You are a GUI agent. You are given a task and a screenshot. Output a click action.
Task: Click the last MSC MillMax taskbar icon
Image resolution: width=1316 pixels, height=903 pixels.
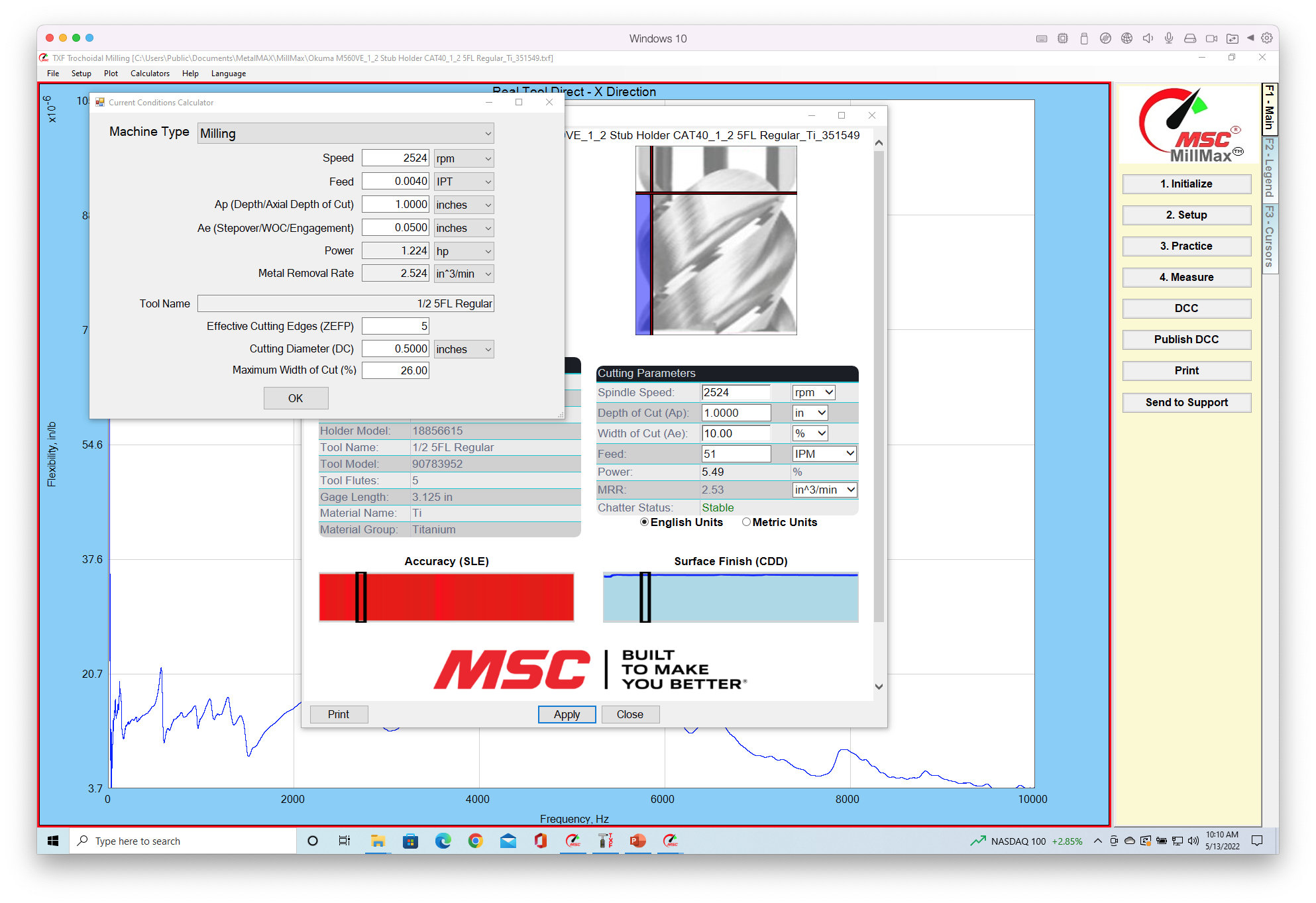tap(671, 841)
